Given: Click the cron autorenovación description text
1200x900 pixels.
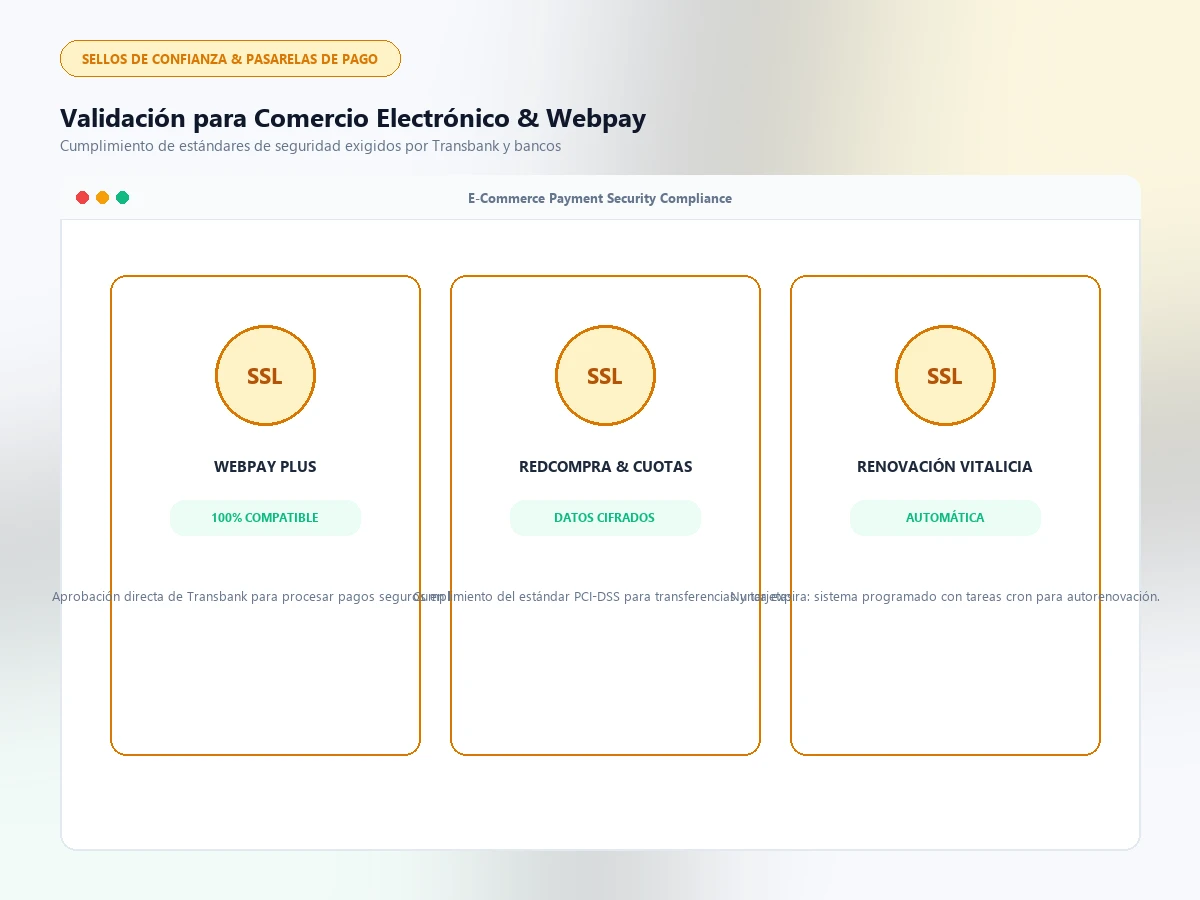Looking at the screenshot, I should 945,597.
